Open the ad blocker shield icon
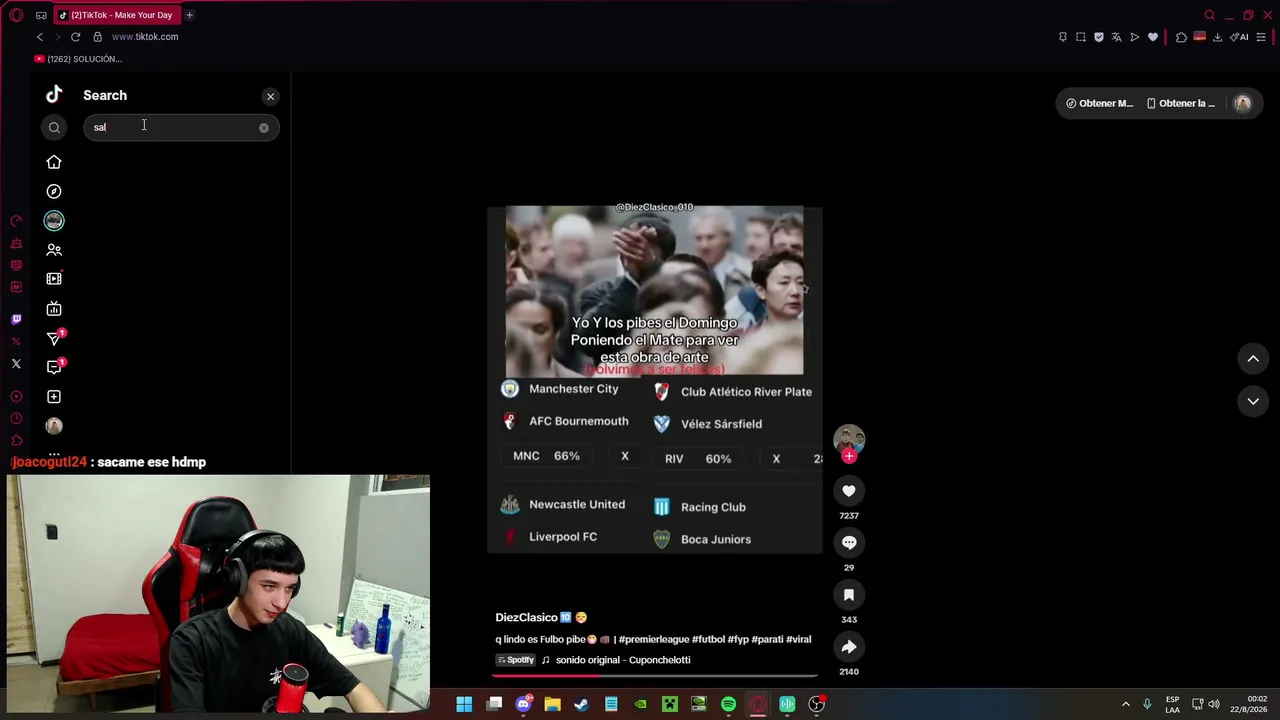Viewport: 1280px width, 720px height. (x=1099, y=37)
